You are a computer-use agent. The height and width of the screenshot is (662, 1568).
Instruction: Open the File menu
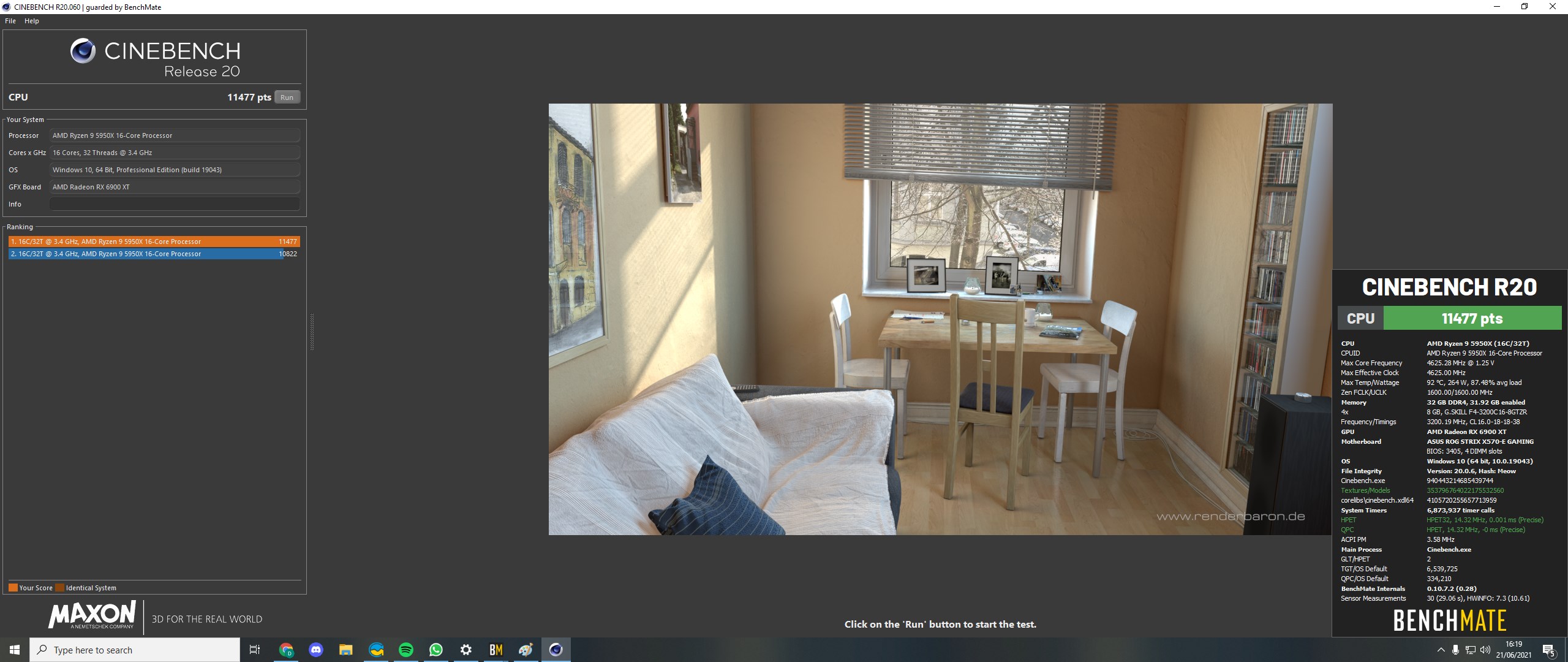tap(10, 21)
